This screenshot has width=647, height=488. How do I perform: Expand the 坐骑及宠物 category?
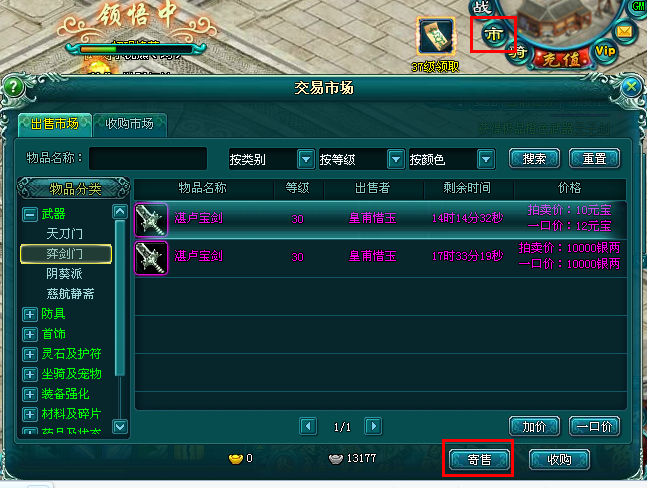(x=30, y=374)
